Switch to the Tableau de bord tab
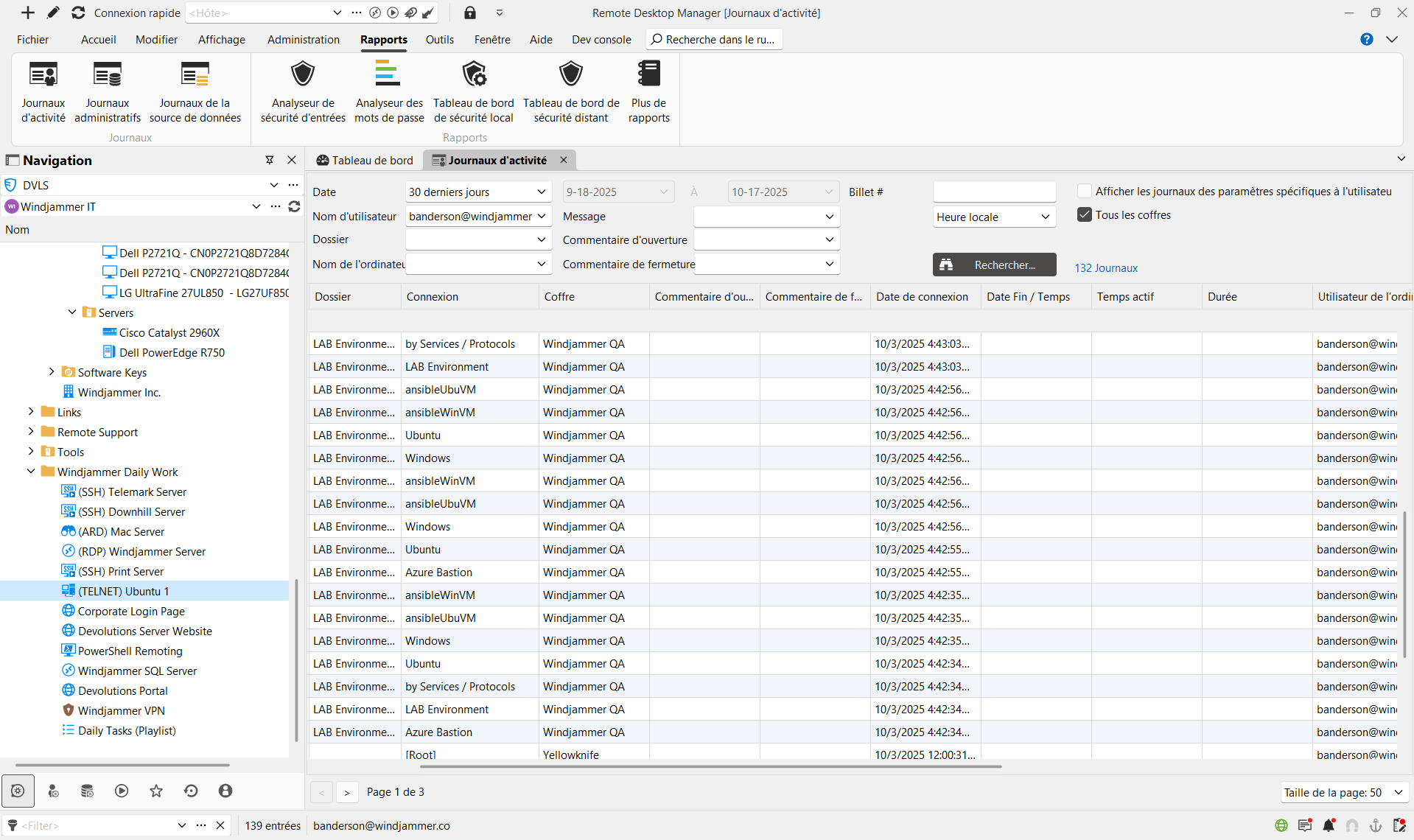1414x840 pixels. click(365, 160)
